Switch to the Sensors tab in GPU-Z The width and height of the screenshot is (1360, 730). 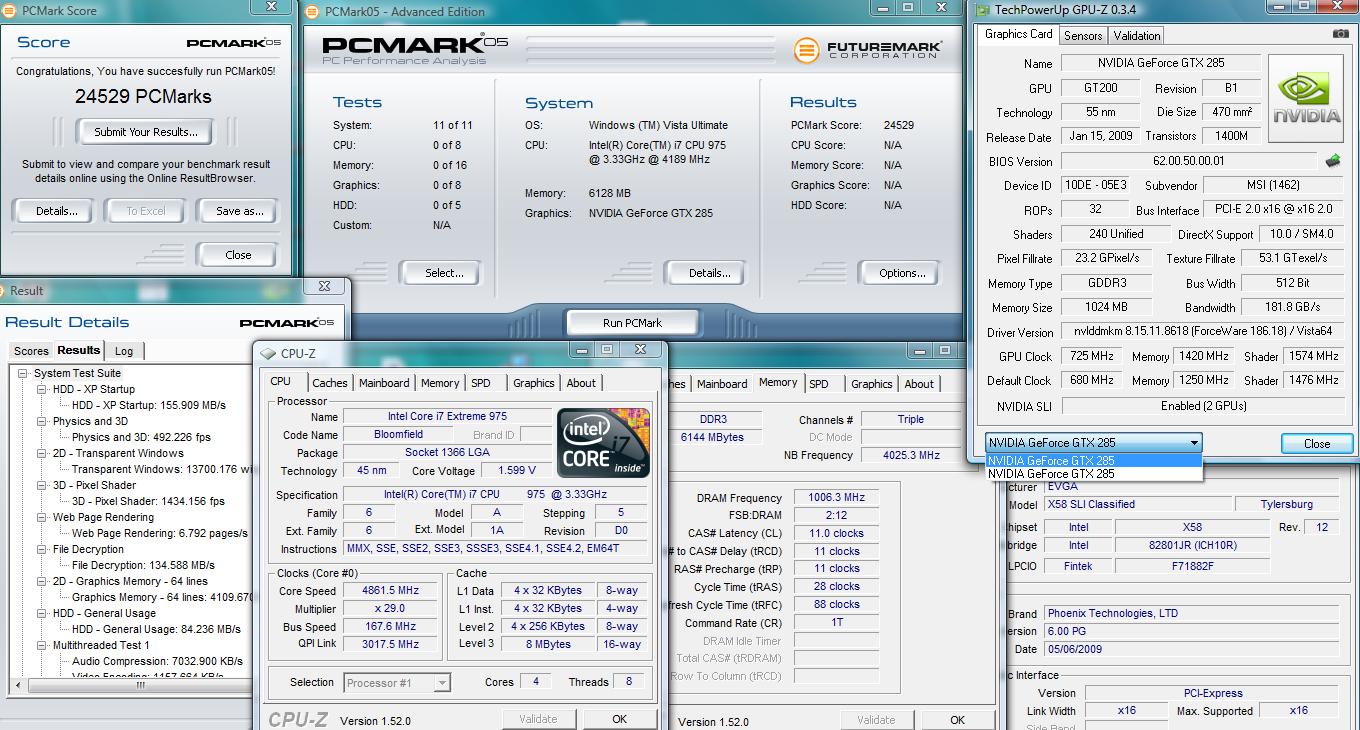click(x=1082, y=35)
